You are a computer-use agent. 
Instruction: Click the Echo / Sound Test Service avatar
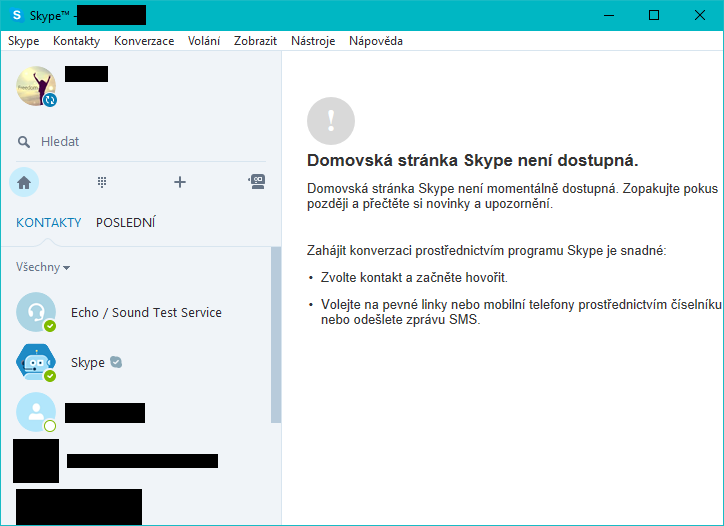pyautogui.click(x=36, y=312)
